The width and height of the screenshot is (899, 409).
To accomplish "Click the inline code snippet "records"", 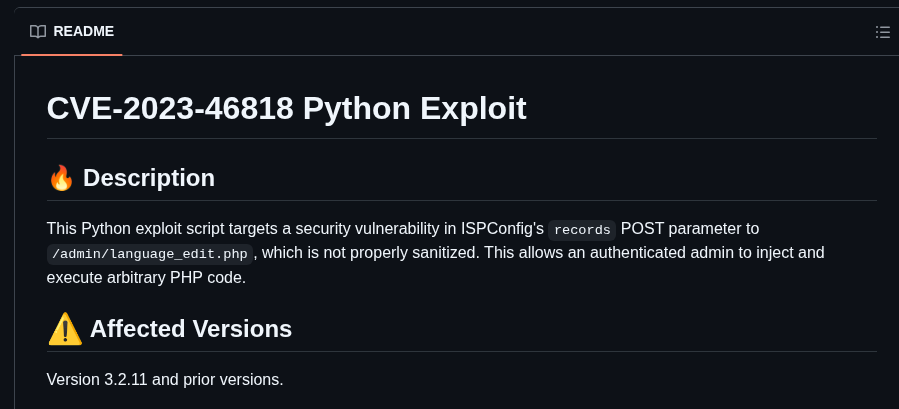I will click(x=582, y=230).
